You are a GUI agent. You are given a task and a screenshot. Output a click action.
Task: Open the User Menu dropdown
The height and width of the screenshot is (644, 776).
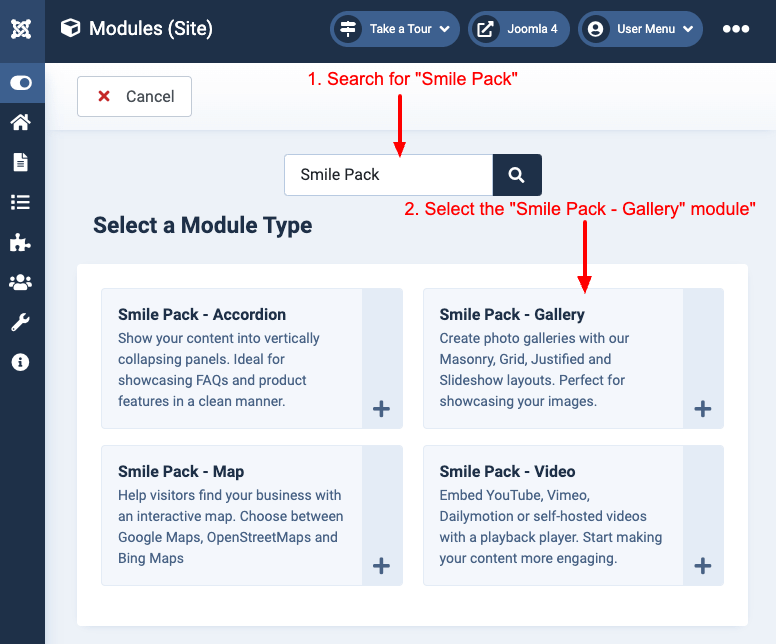click(x=640, y=29)
